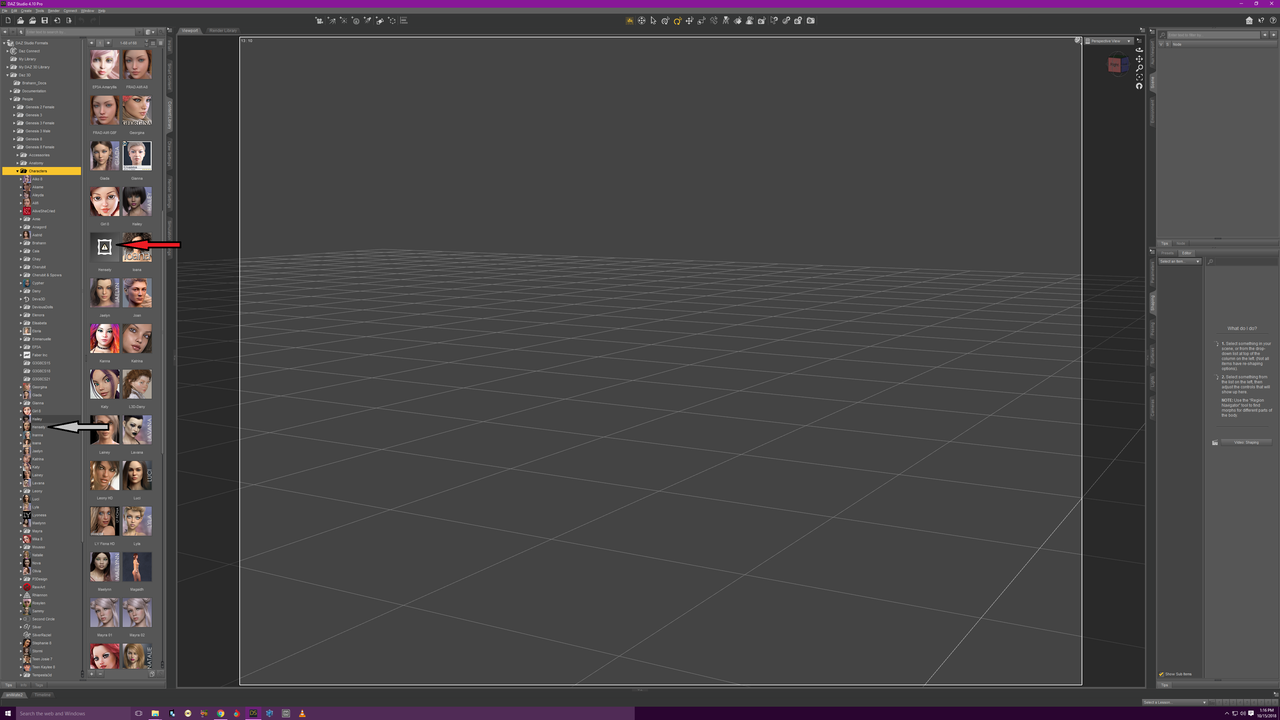Click the Video: Shaping button
This screenshot has height=720, width=1280.
1245,442
